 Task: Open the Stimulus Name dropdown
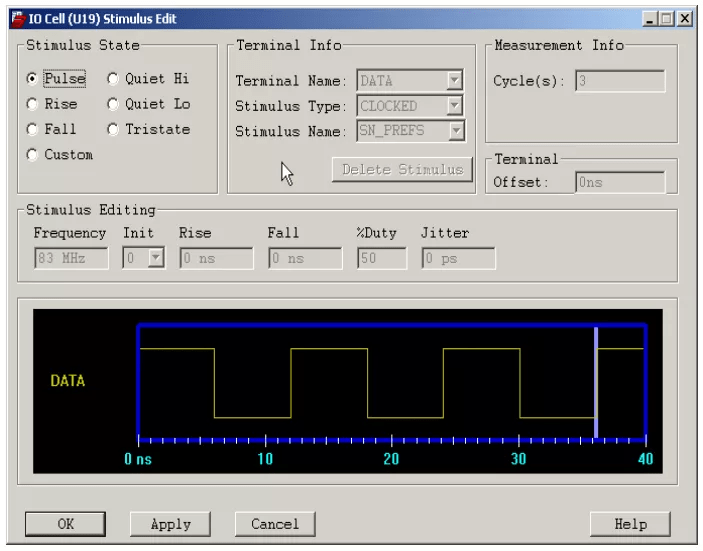456,131
